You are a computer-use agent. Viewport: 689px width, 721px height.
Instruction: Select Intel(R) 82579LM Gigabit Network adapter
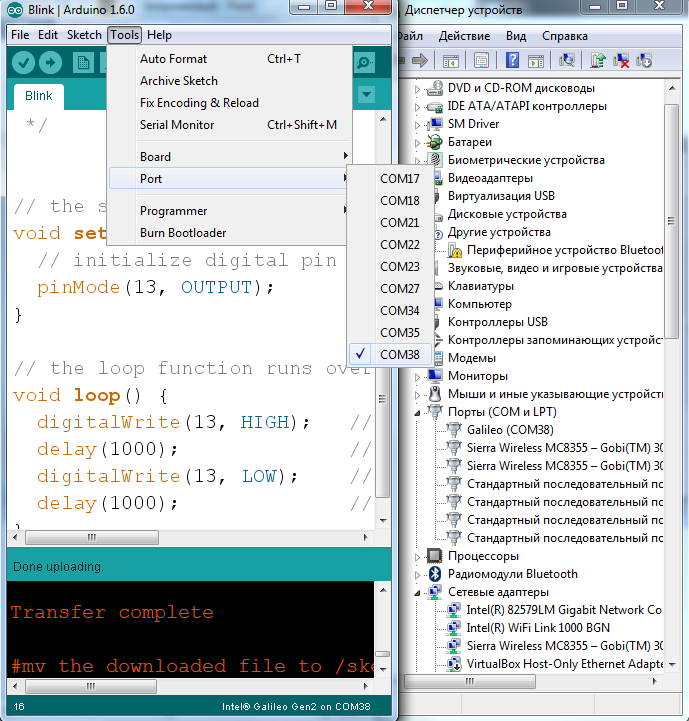pyautogui.click(x=563, y=610)
